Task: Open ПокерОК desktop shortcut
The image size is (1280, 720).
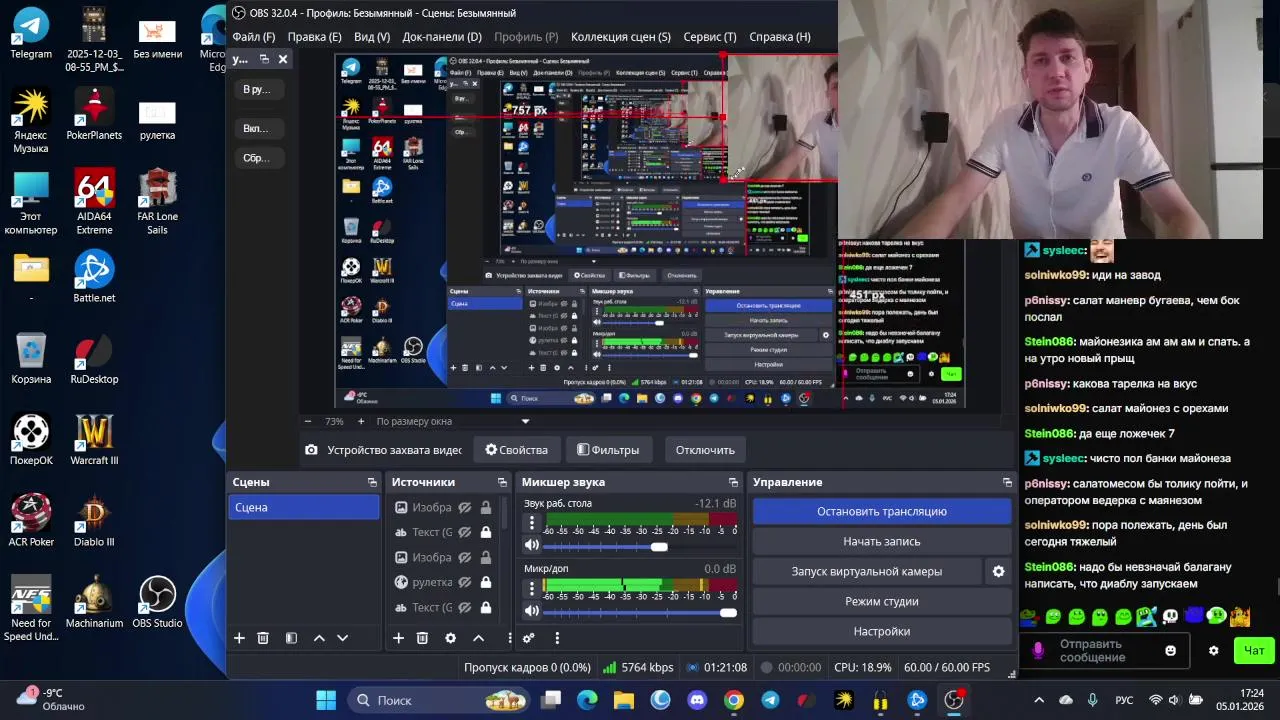Action: (31, 440)
